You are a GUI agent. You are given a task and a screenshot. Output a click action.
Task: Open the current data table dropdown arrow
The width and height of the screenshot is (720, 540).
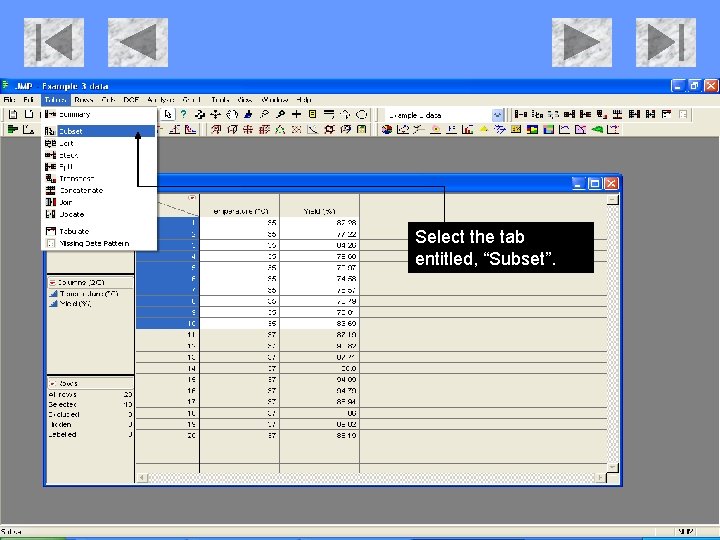point(497,115)
